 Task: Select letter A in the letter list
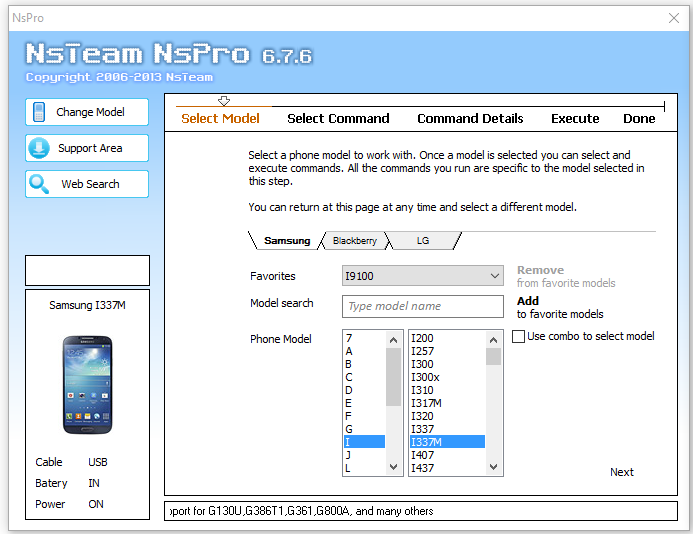click(364, 351)
